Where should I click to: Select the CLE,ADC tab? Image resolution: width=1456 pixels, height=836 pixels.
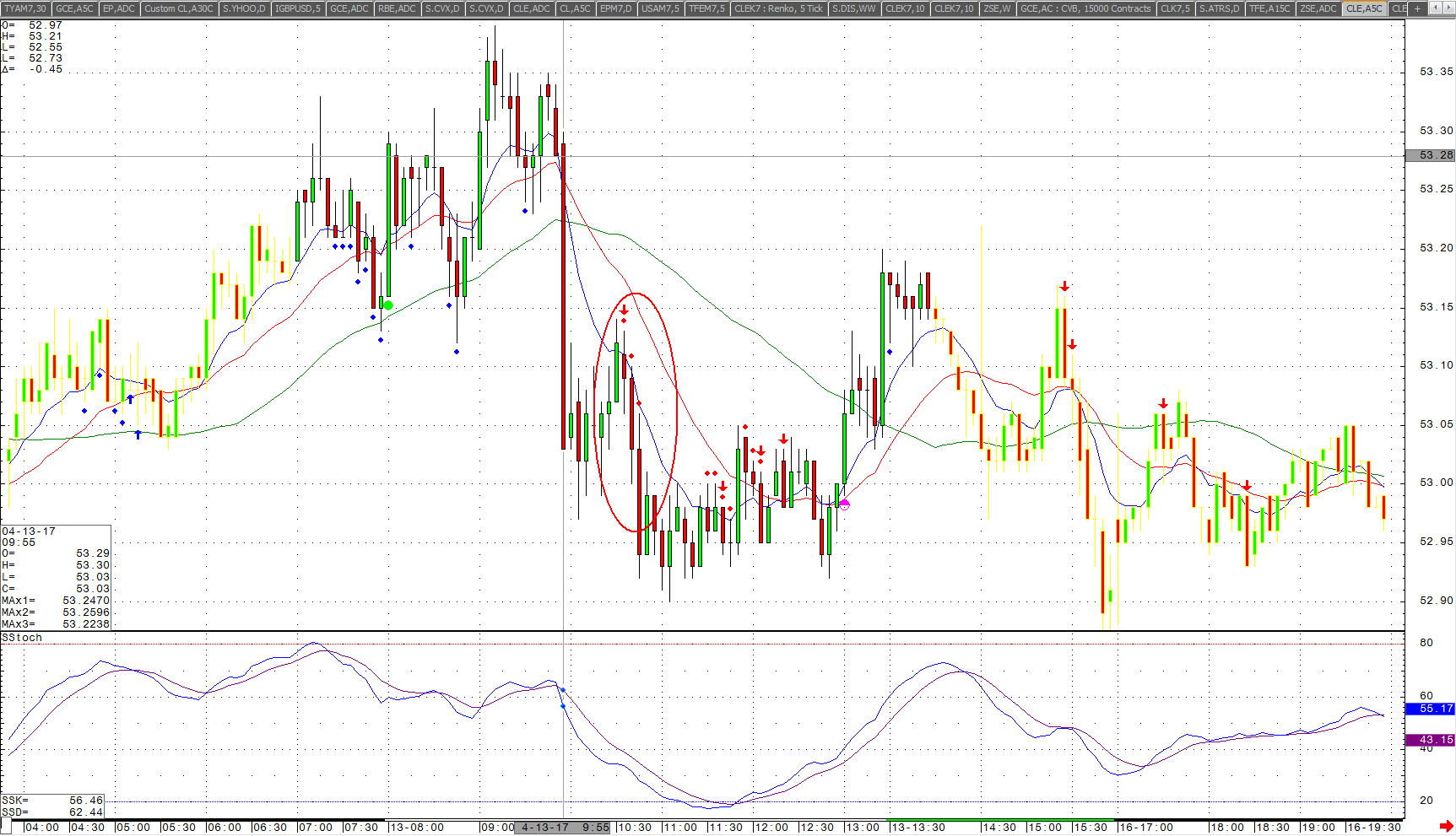point(532,8)
